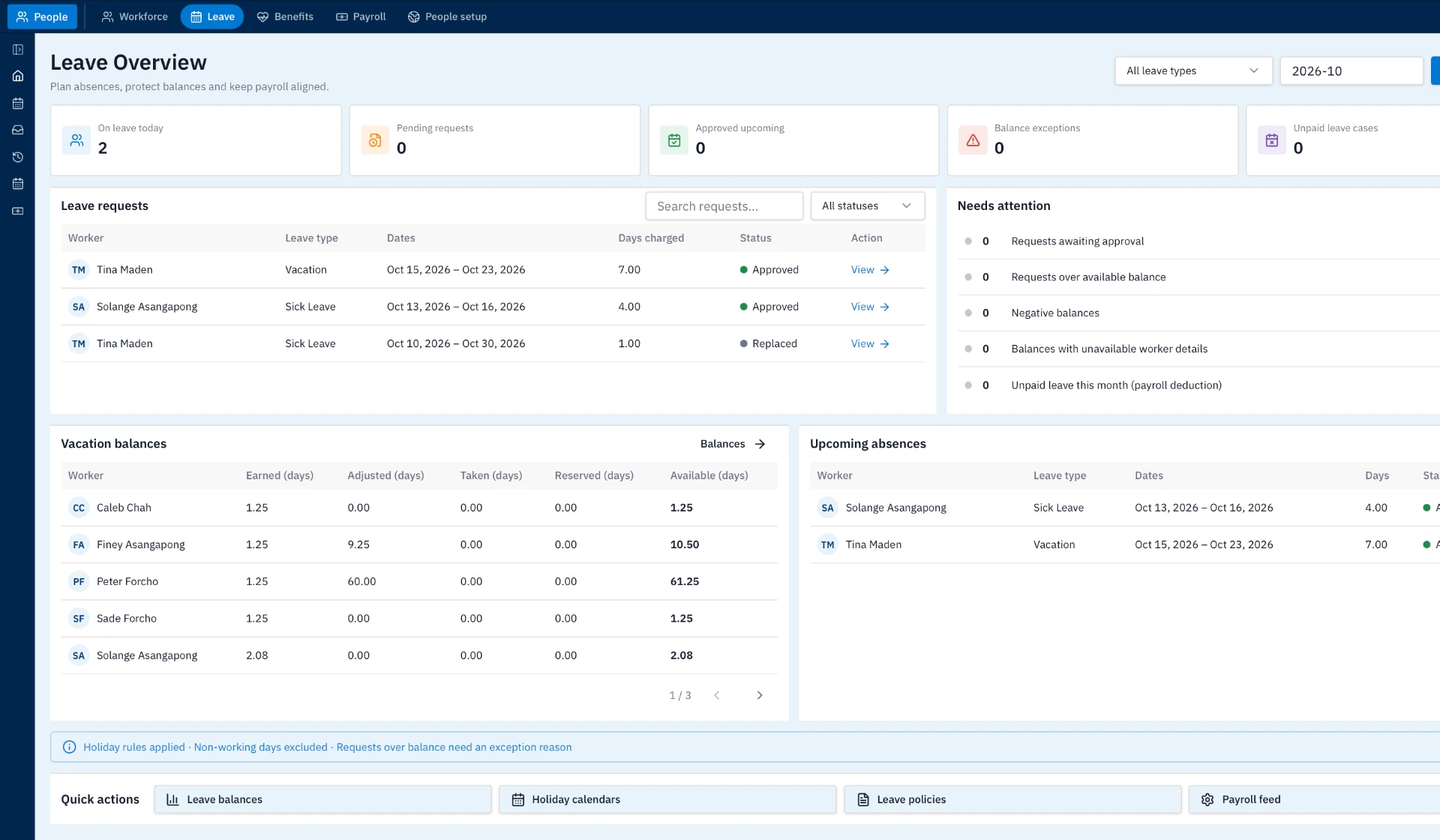
Task: Open the Leave policies quick action
Action: click(x=1012, y=799)
